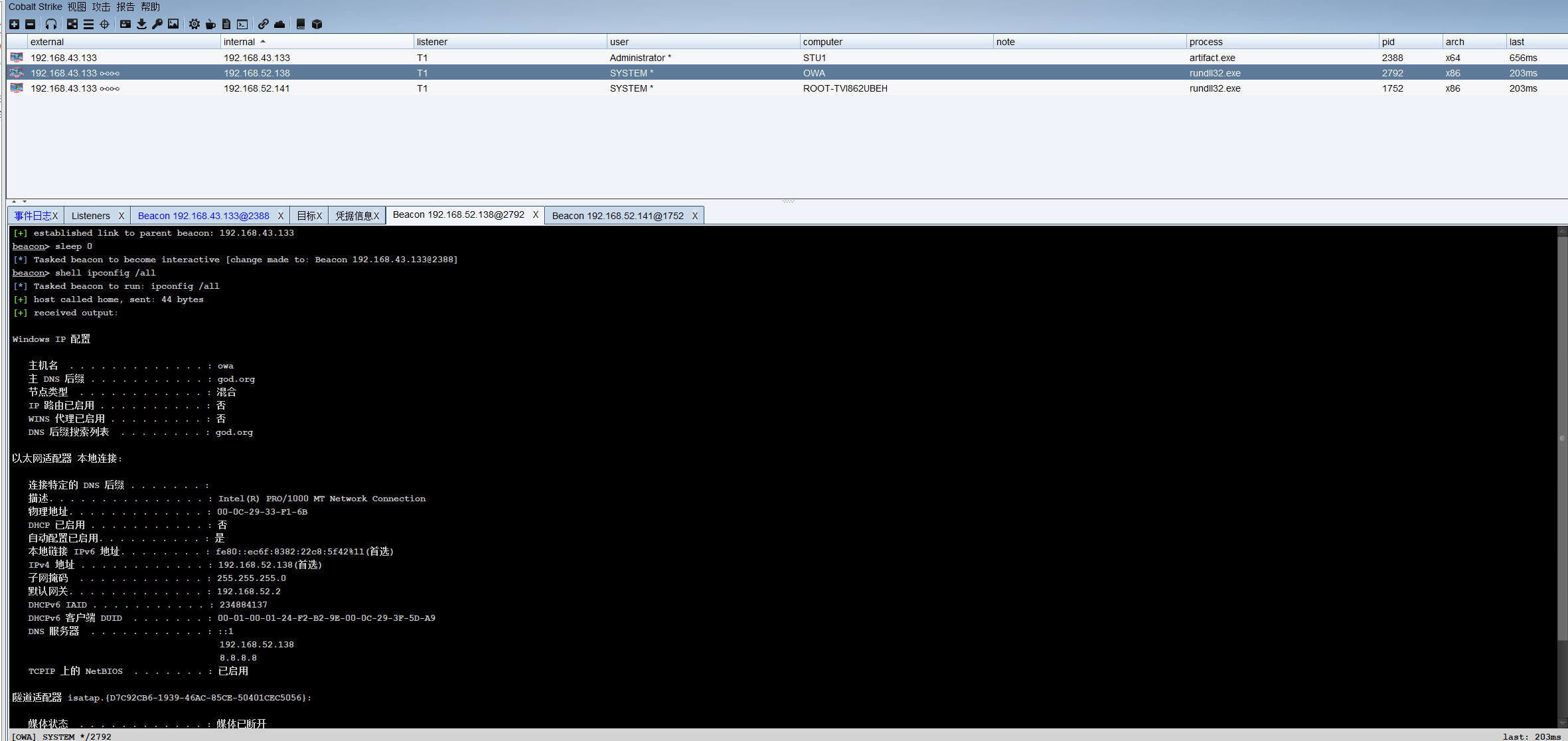Screen dimensions: 1568x741
Task: Open credentials with the key icon
Action: point(157,24)
